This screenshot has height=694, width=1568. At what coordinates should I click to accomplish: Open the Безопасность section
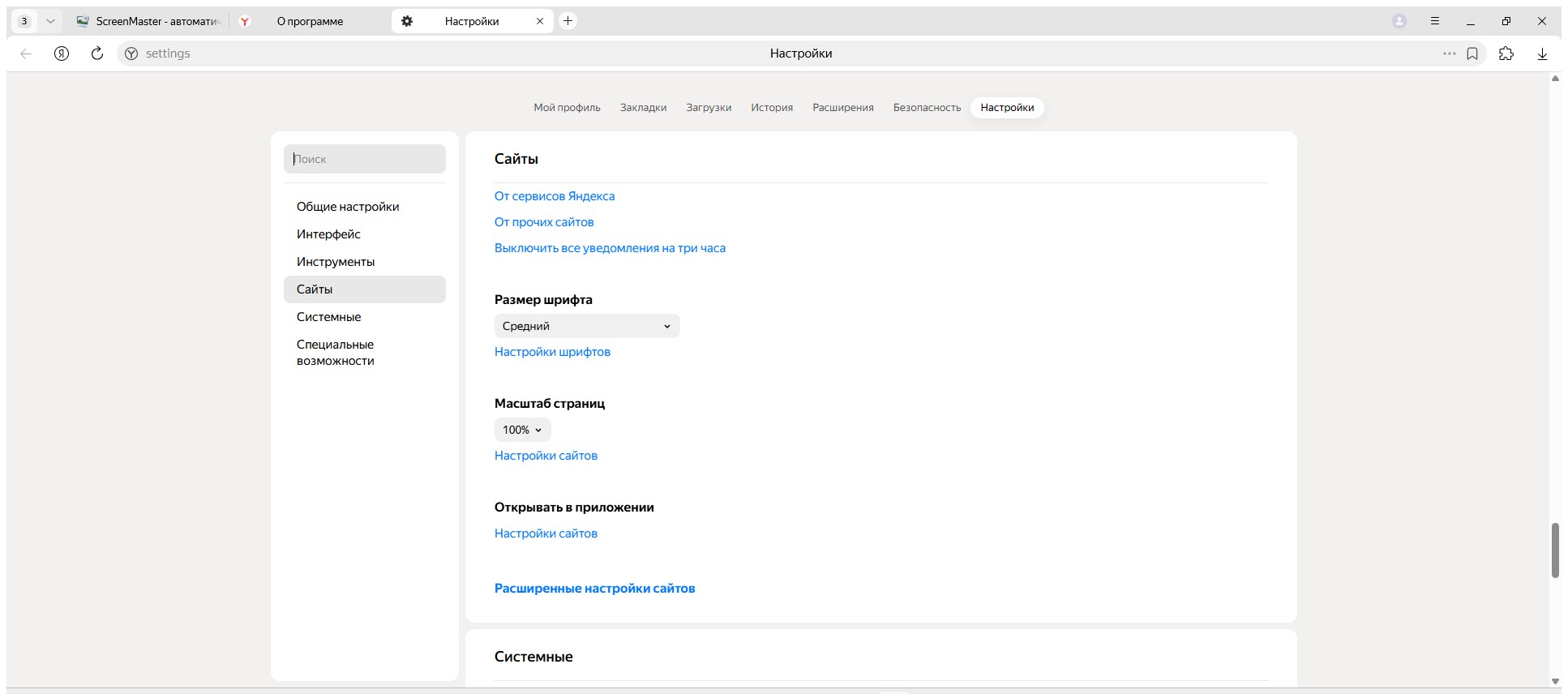(927, 108)
